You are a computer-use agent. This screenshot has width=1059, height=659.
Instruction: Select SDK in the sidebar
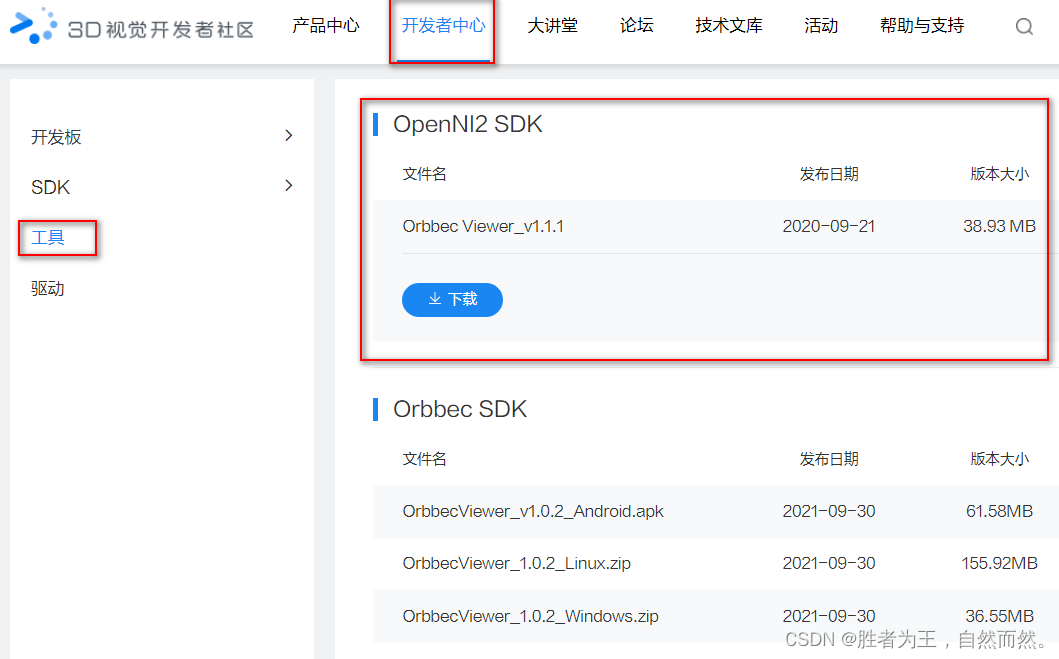coord(51,187)
